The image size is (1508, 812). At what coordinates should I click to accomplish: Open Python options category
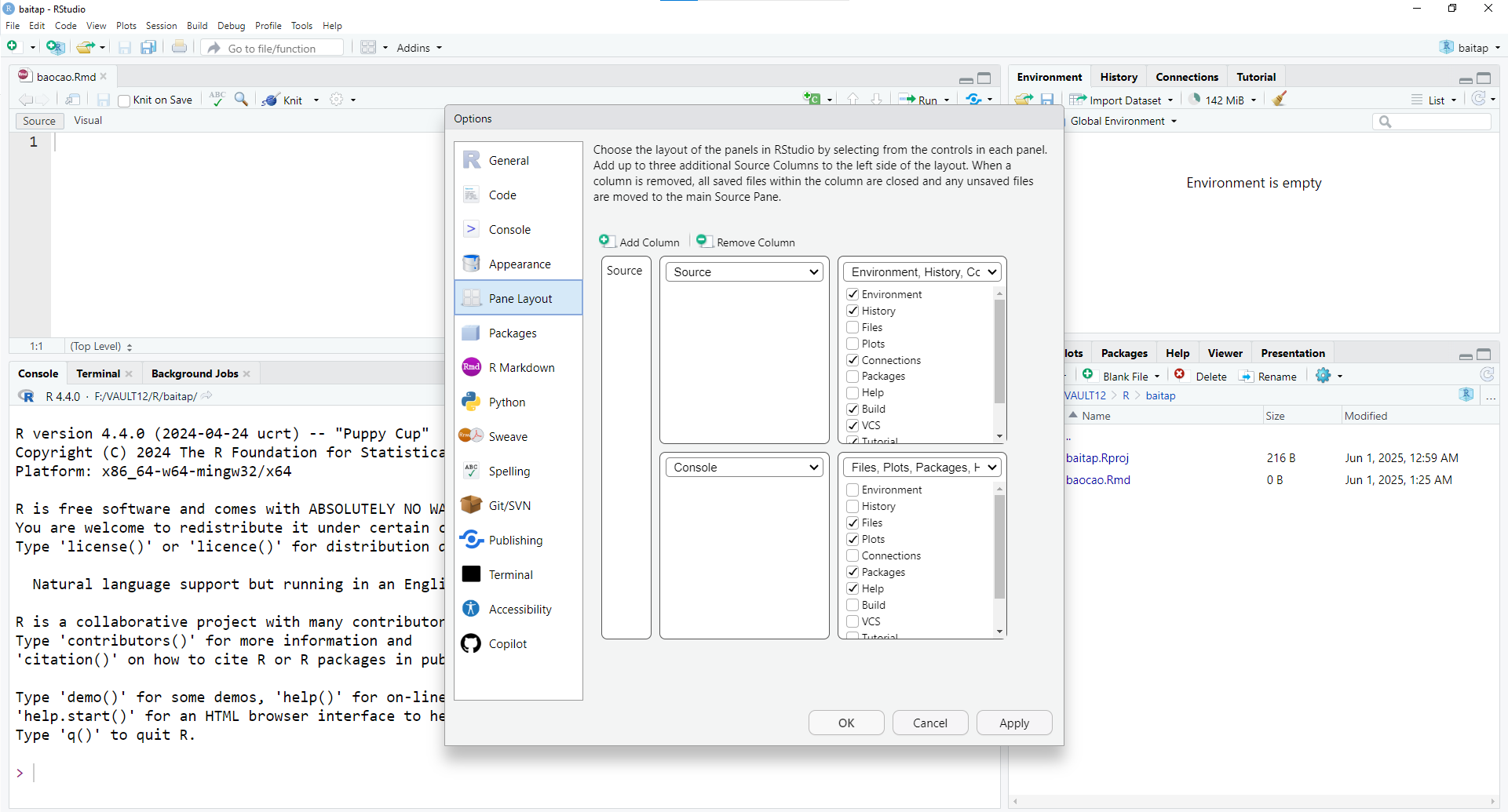pyautogui.click(x=518, y=402)
